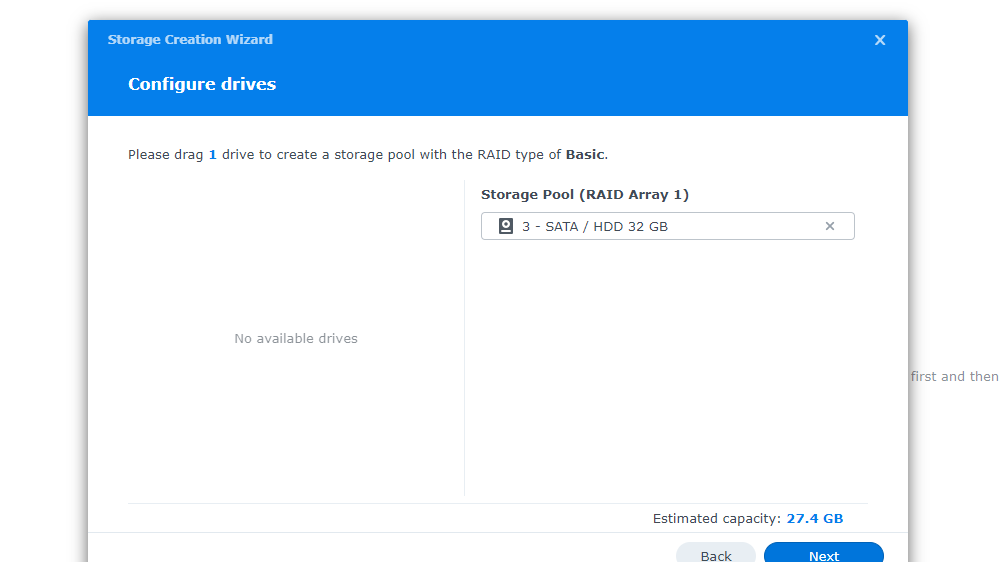Click the Storage Pool (RAID Array 1) heading
Screen dimensions: 1003x562
585,194
